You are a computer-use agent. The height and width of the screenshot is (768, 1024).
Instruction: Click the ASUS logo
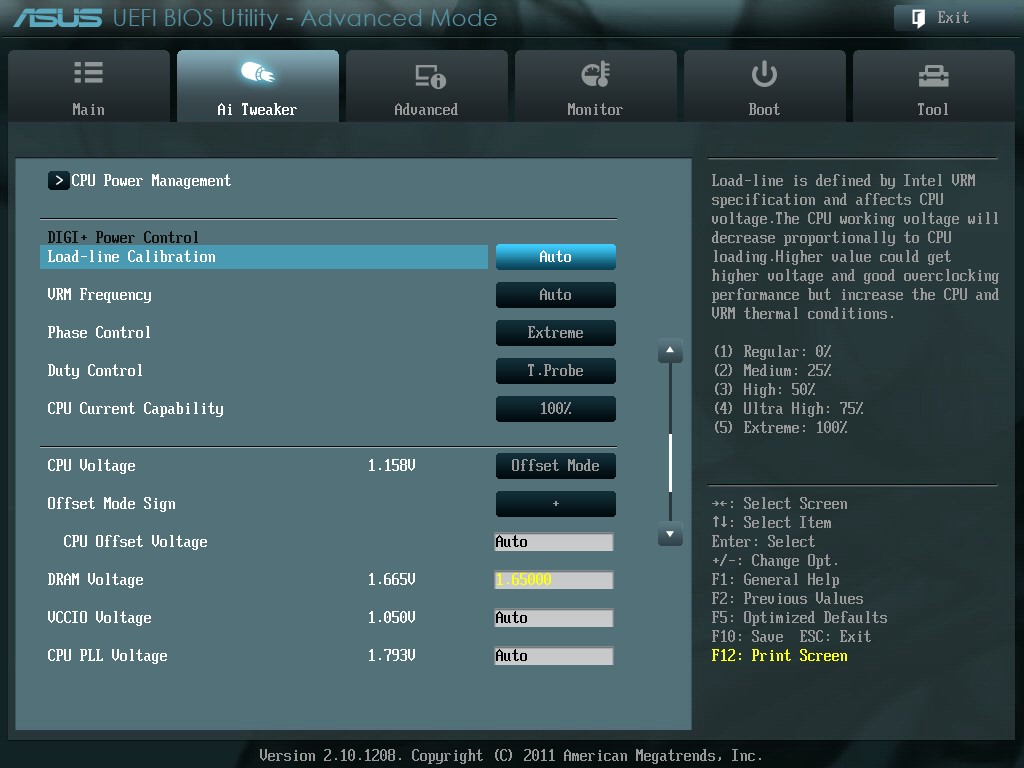coord(57,18)
